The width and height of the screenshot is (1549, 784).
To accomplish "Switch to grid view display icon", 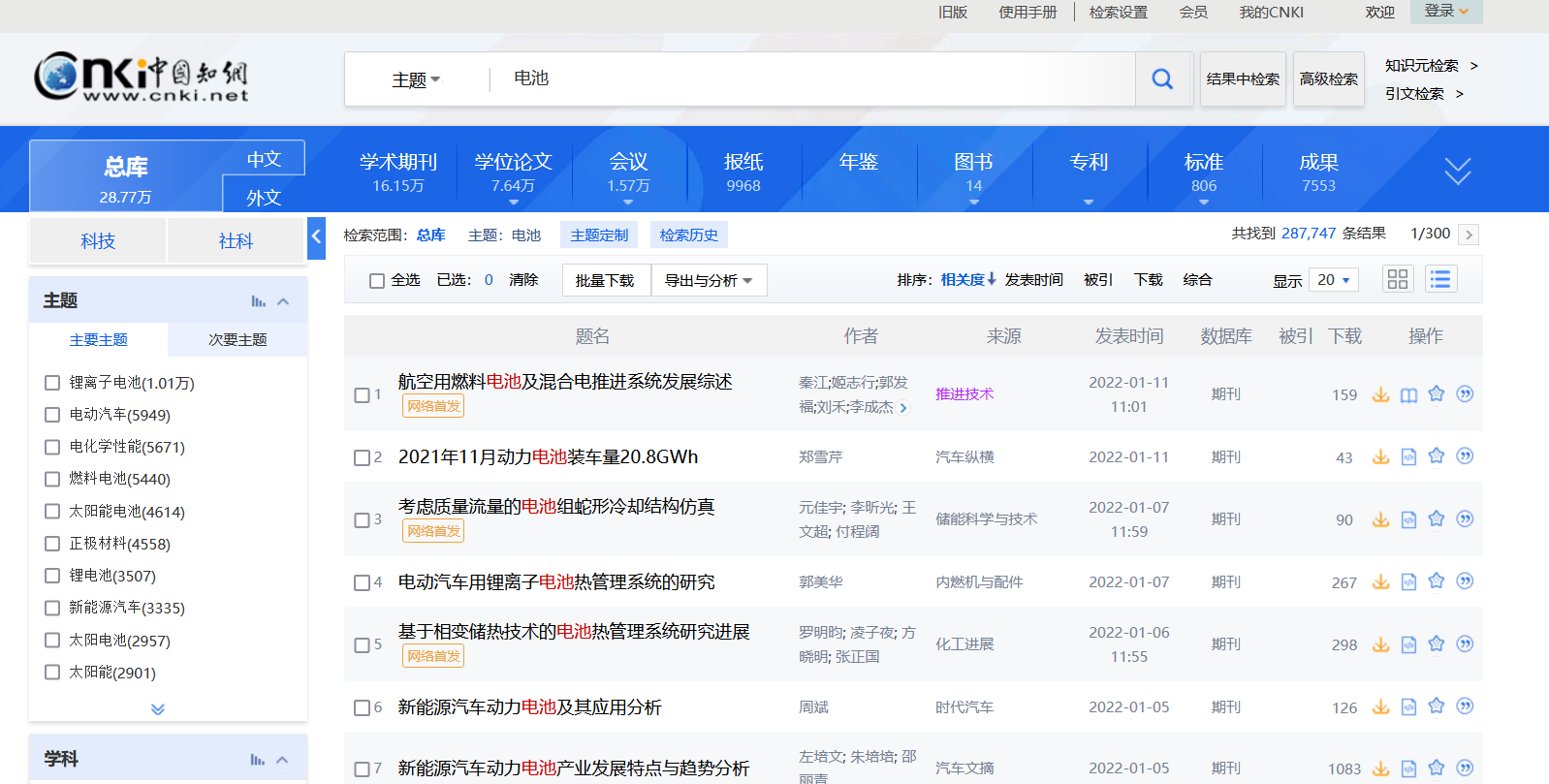I will point(1398,279).
